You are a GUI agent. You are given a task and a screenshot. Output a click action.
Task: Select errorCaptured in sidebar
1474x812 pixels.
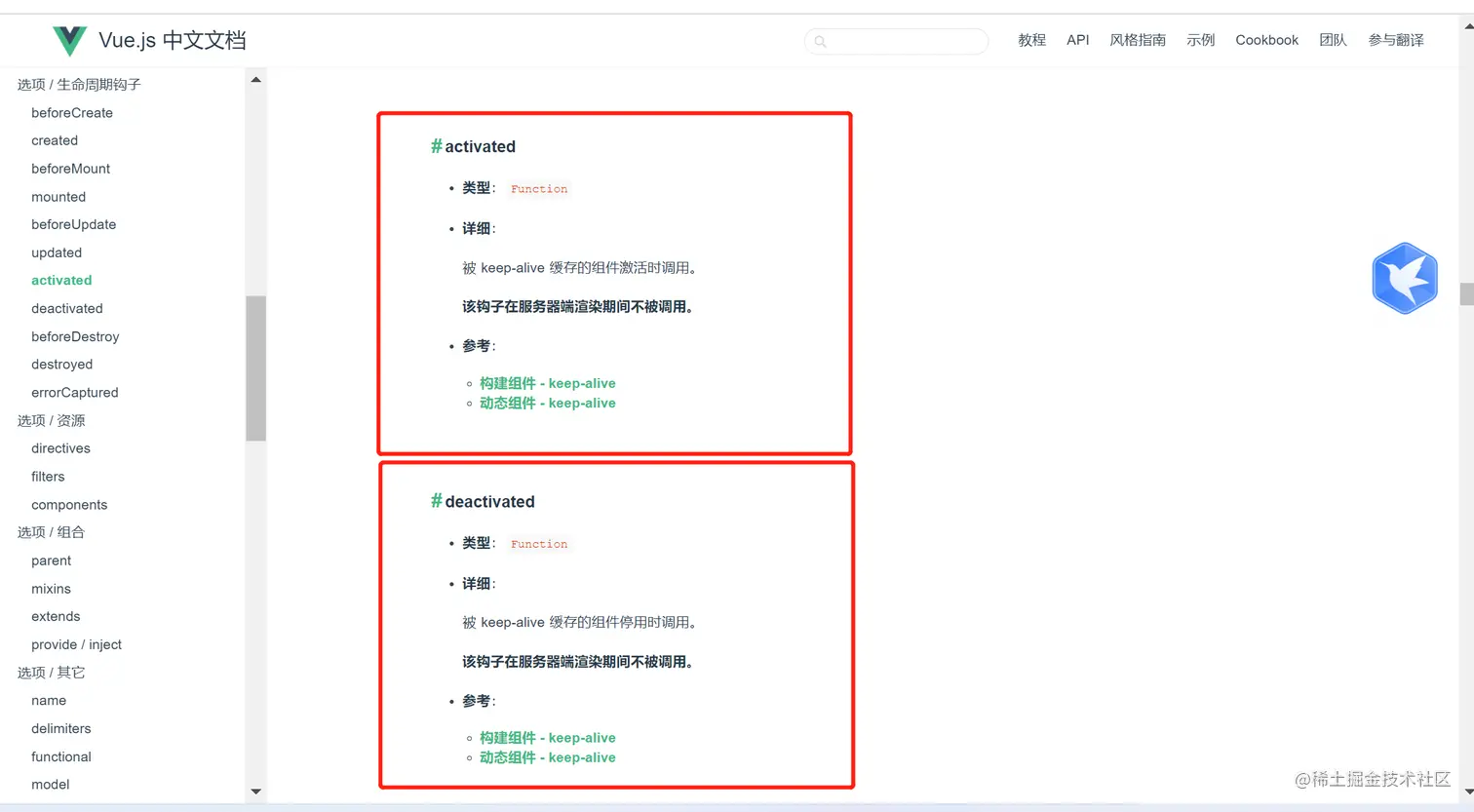[74, 393]
